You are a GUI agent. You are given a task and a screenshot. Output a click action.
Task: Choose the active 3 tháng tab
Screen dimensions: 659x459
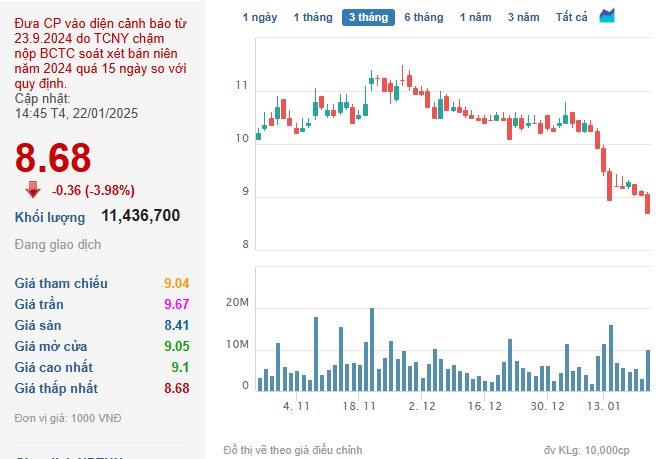tap(368, 17)
